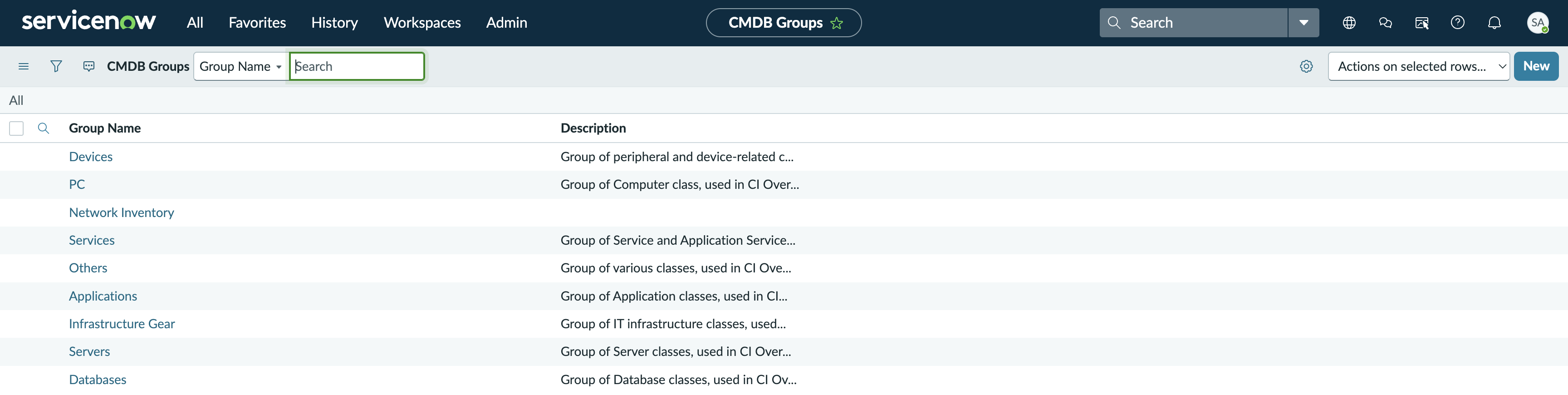
Task: Open the History menu
Action: [334, 23]
